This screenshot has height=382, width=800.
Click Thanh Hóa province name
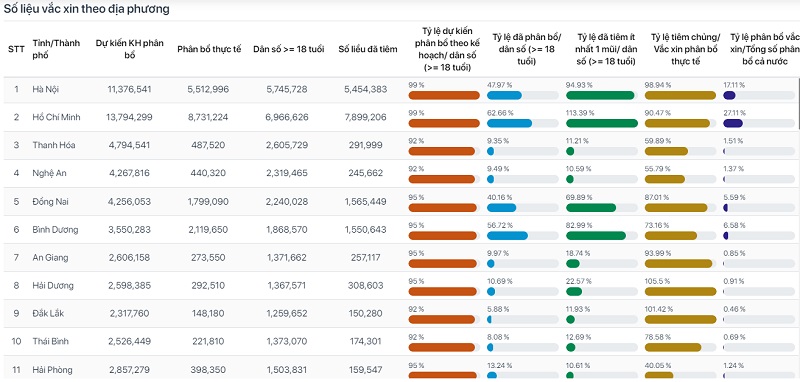pyautogui.click(x=54, y=145)
